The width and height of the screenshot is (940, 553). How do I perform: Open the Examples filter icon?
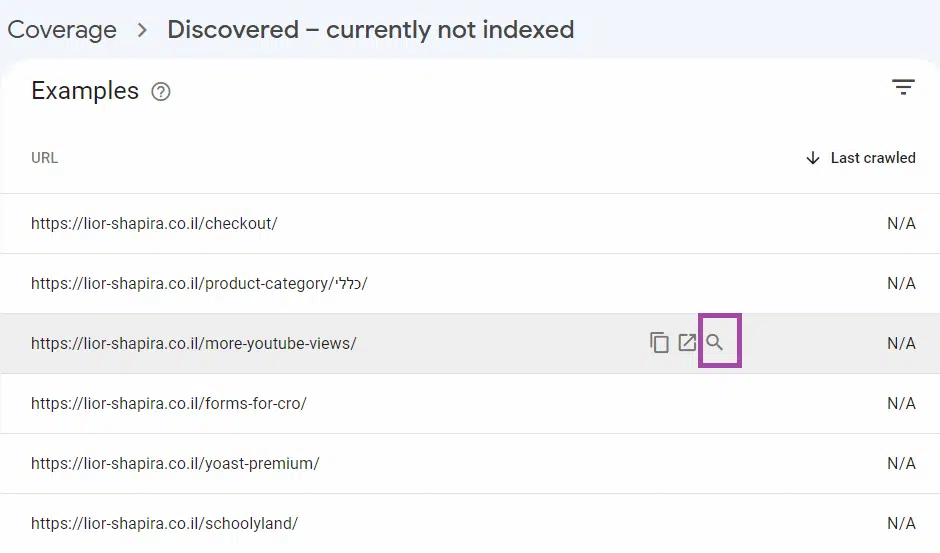[x=903, y=88]
